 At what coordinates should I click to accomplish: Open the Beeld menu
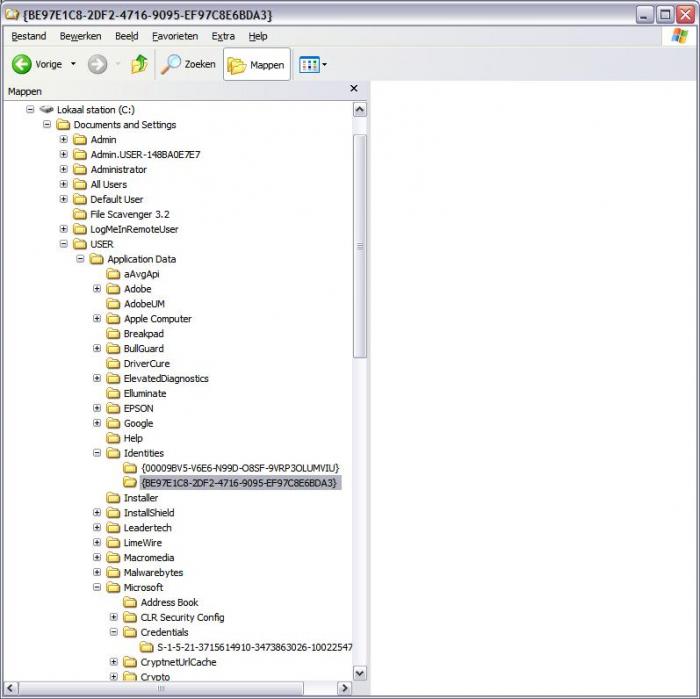coord(127,36)
